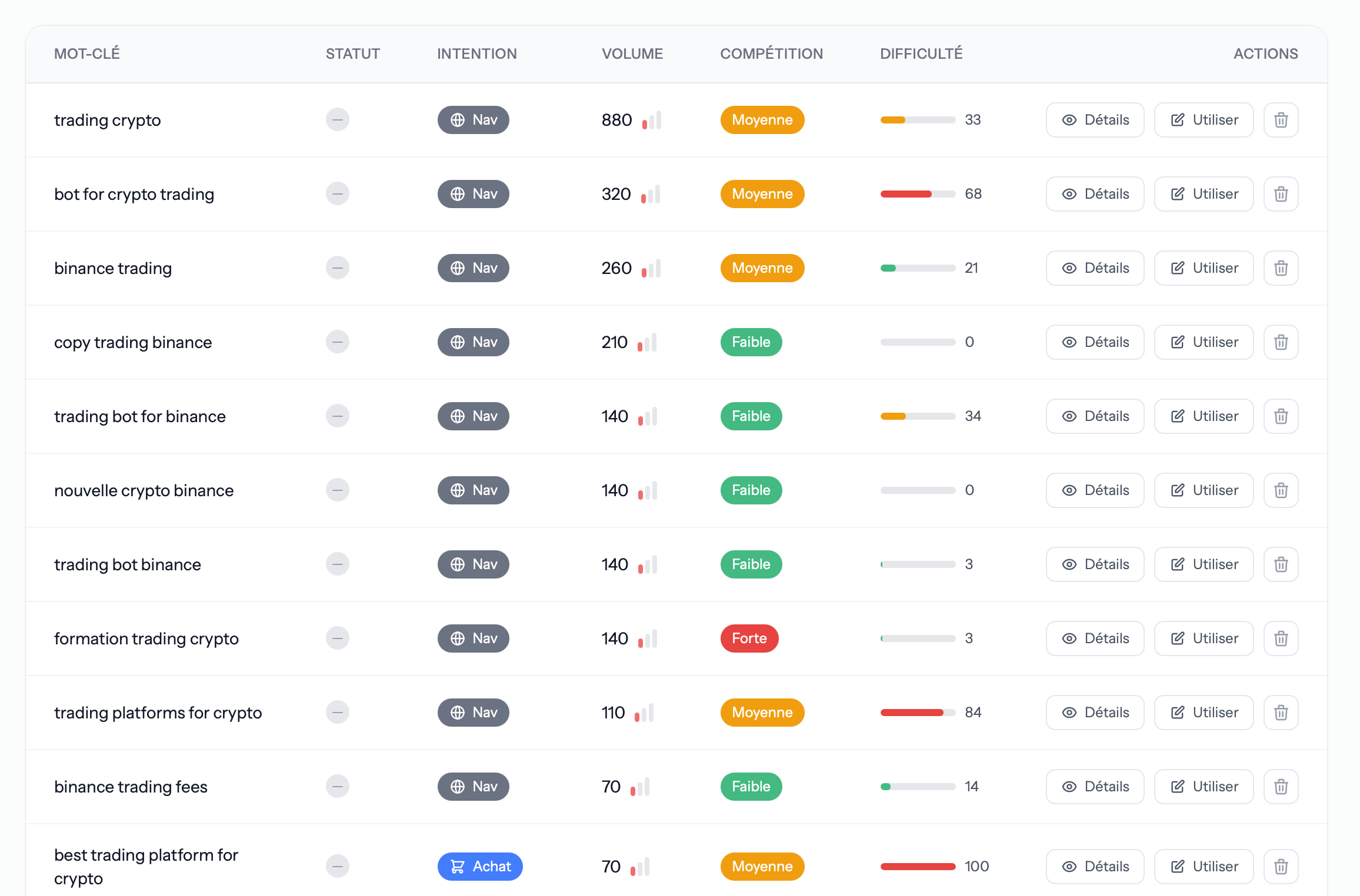Click the difficulty bar showing 68 for 'bot for crypto trading'
This screenshot has width=1360, height=896.
click(917, 193)
